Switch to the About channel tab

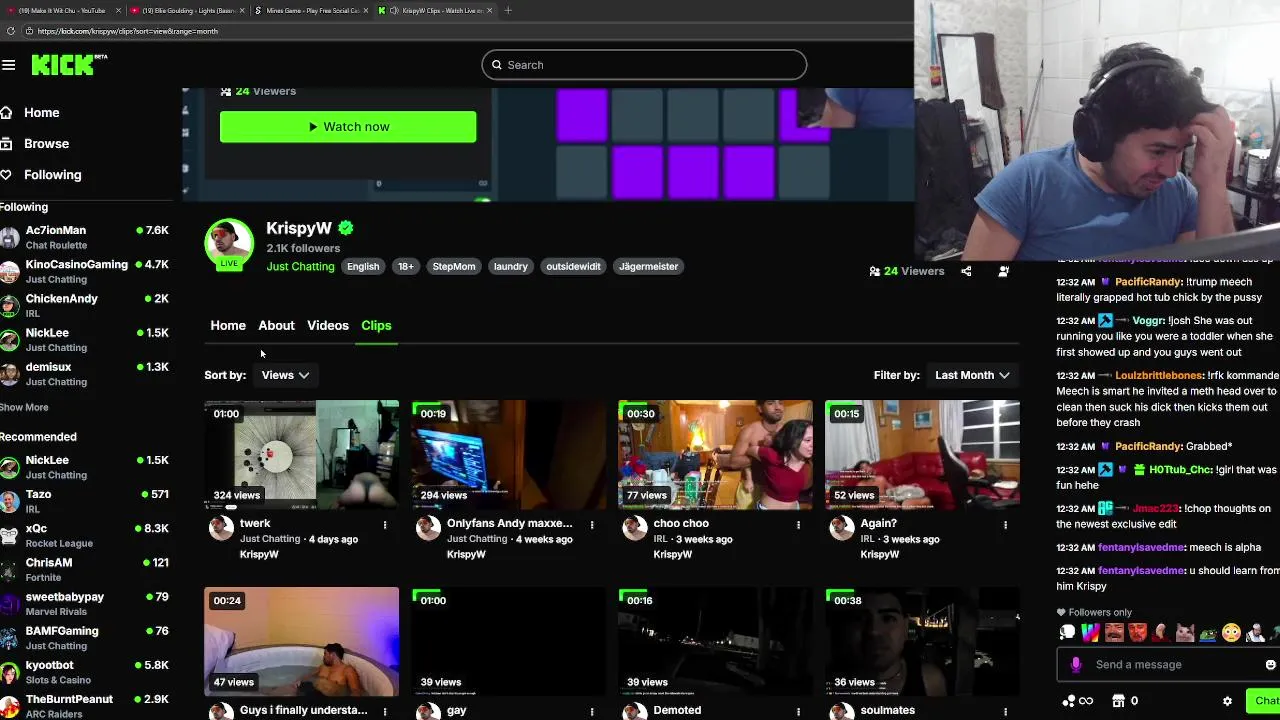[276, 326]
